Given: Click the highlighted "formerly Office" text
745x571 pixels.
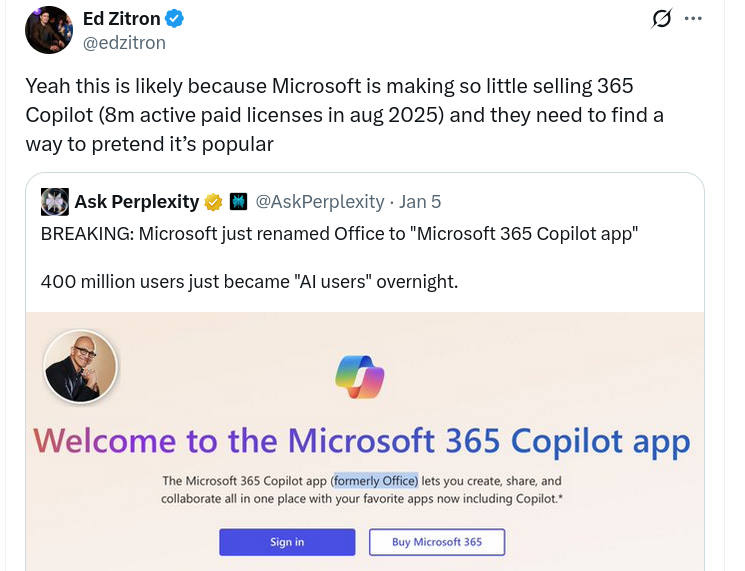Looking at the screenshot, I should (x=375, y=480).
